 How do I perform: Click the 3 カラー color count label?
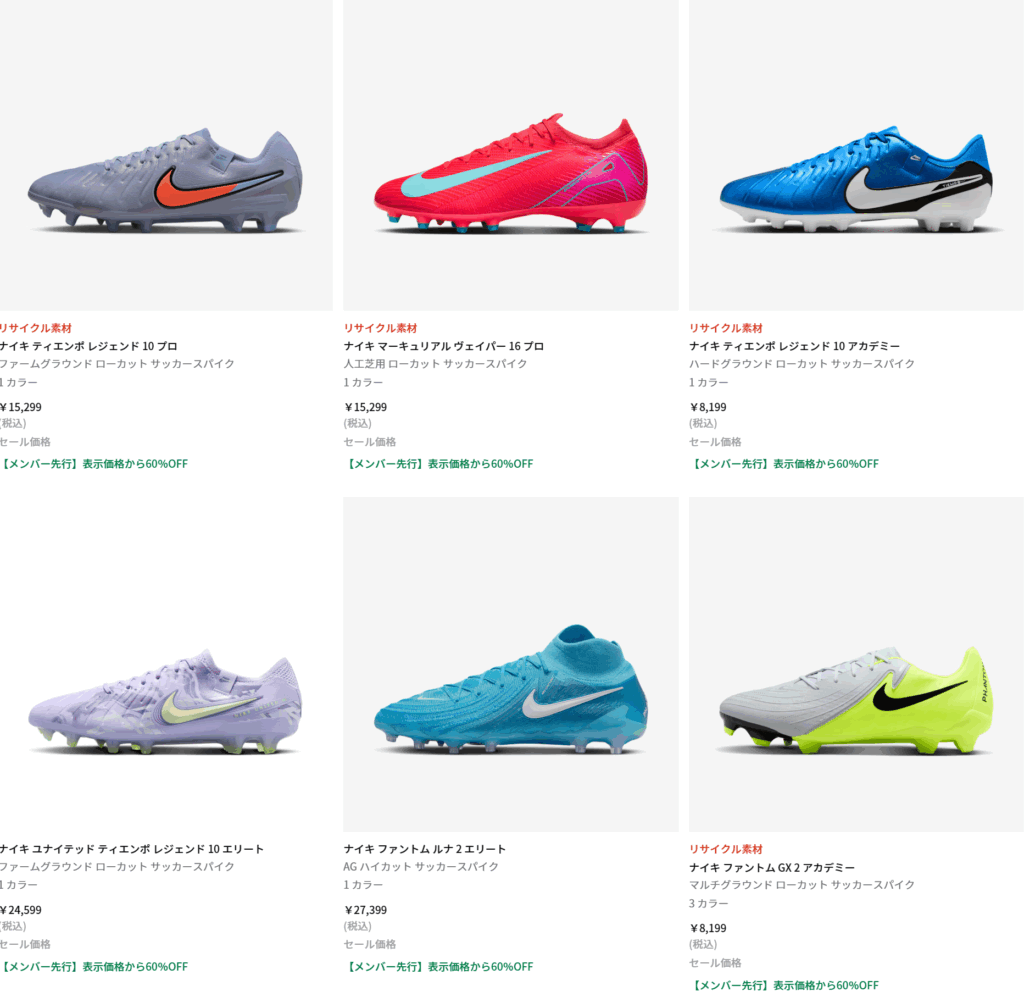709,903
